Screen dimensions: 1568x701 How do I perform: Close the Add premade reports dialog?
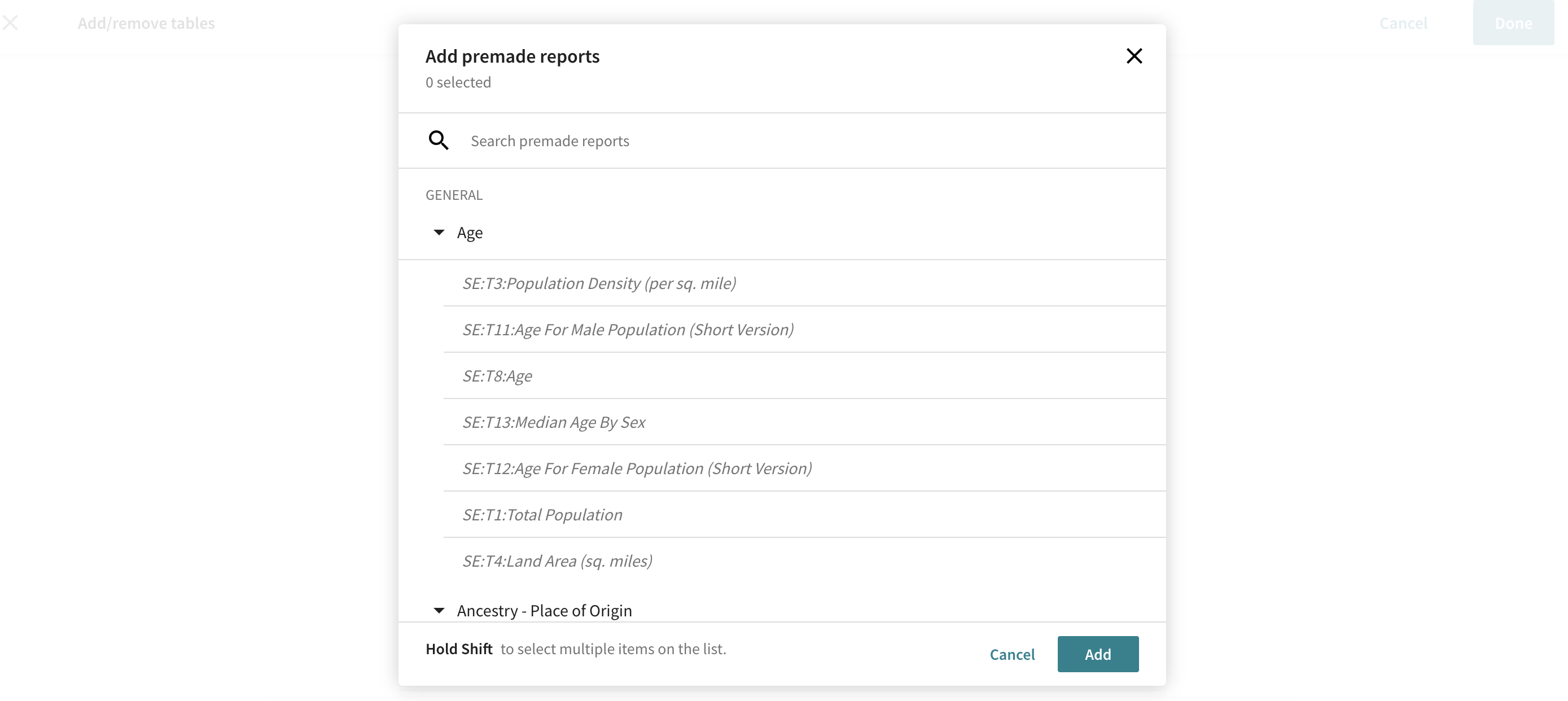tap(1133, 56)
